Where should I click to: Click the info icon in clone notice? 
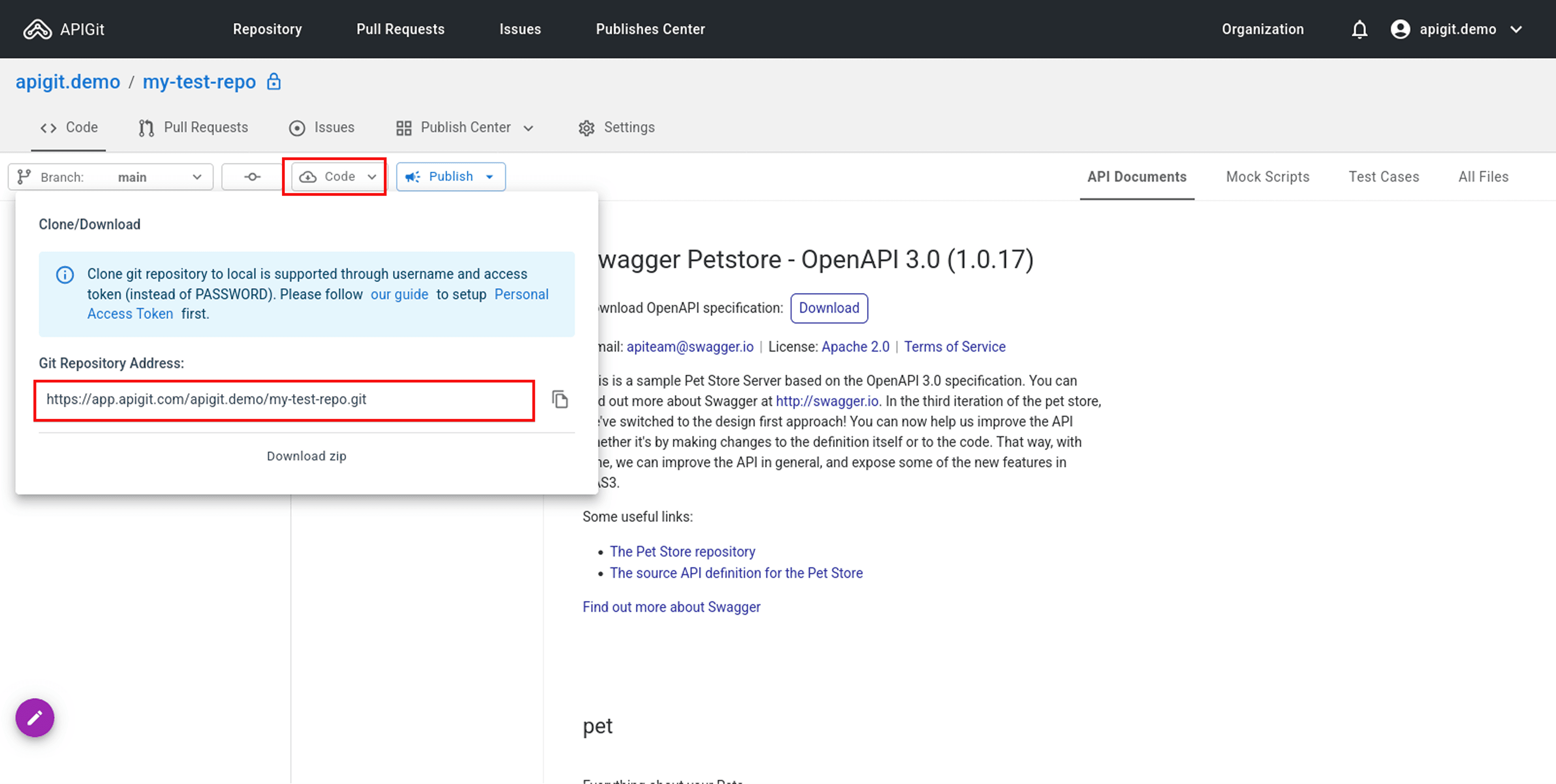65,275
